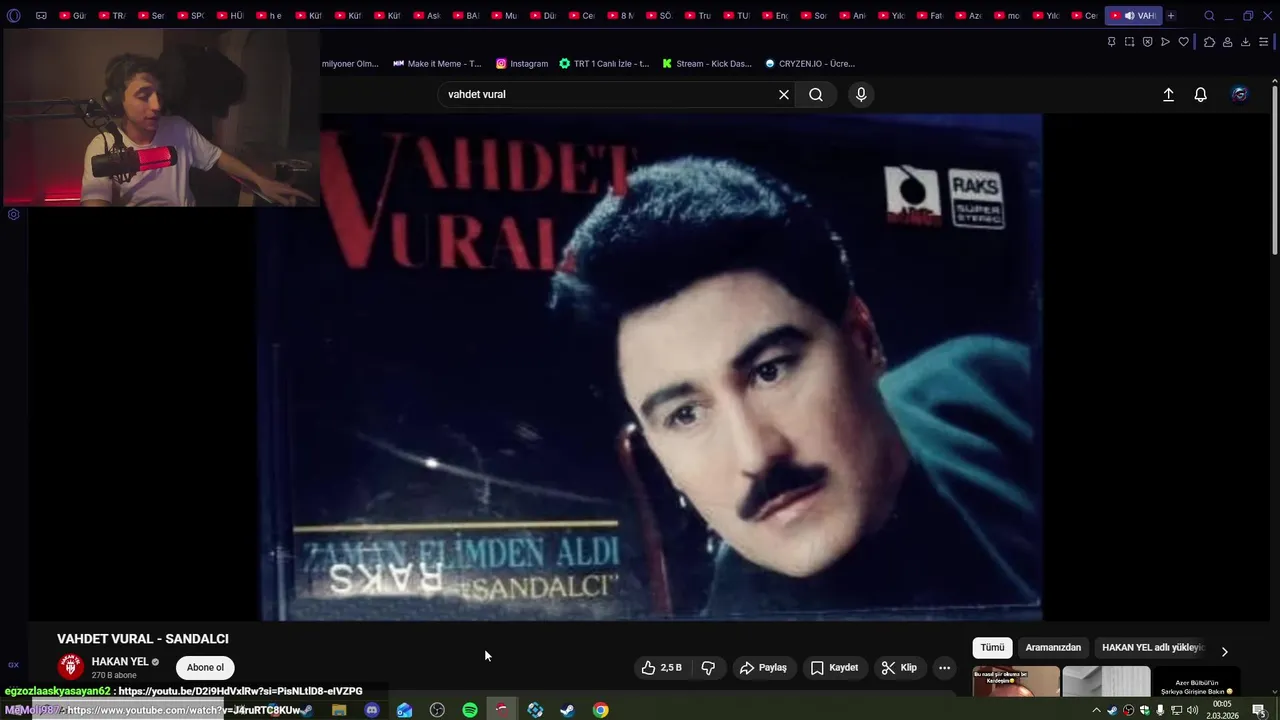The image size is (1280, 720).
Task: Open the easy setup sliders icon
Action: tap(1263, 42)
